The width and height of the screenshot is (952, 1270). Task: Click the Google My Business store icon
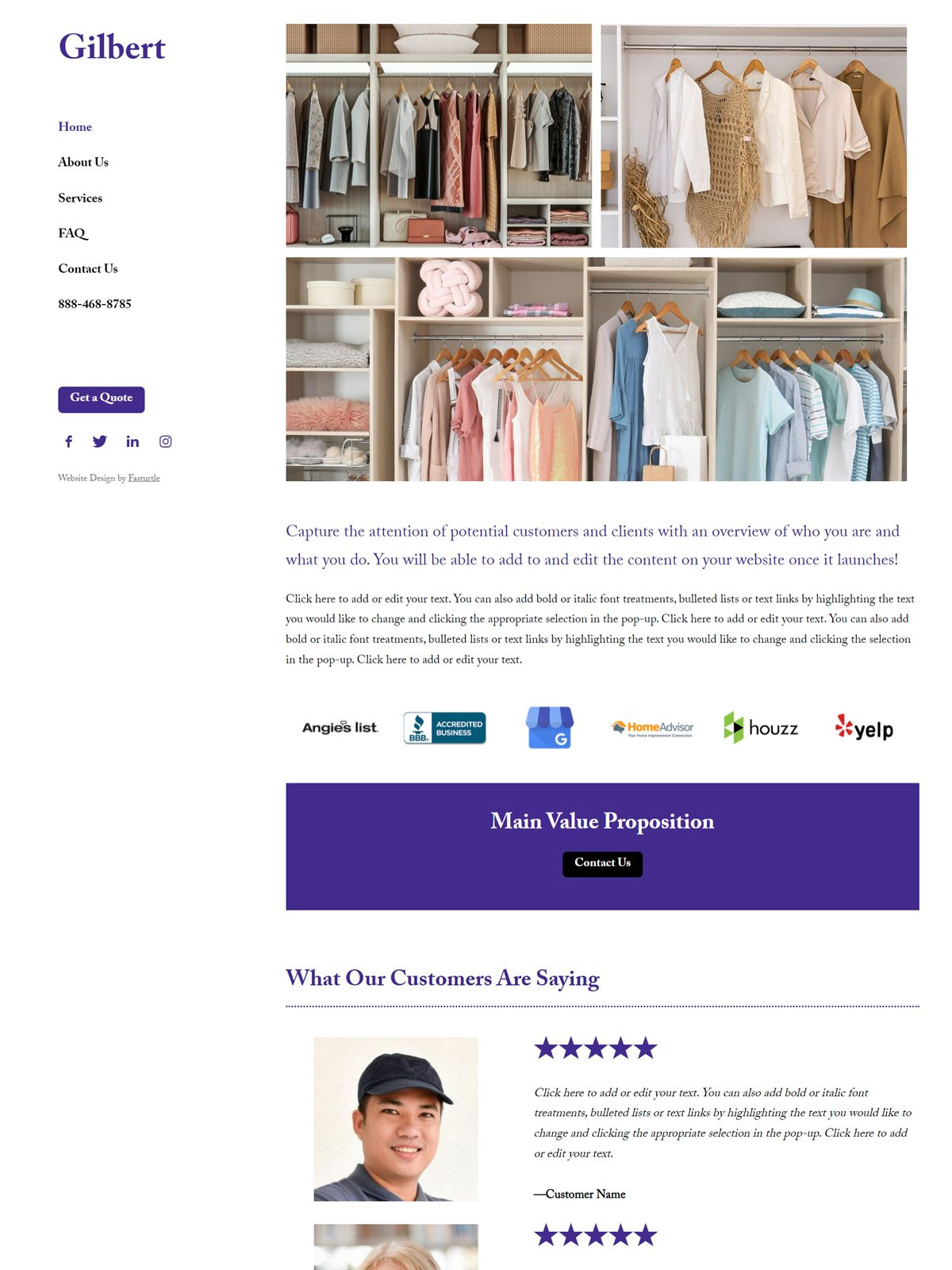pyautogui.click(x=549, y=727)
